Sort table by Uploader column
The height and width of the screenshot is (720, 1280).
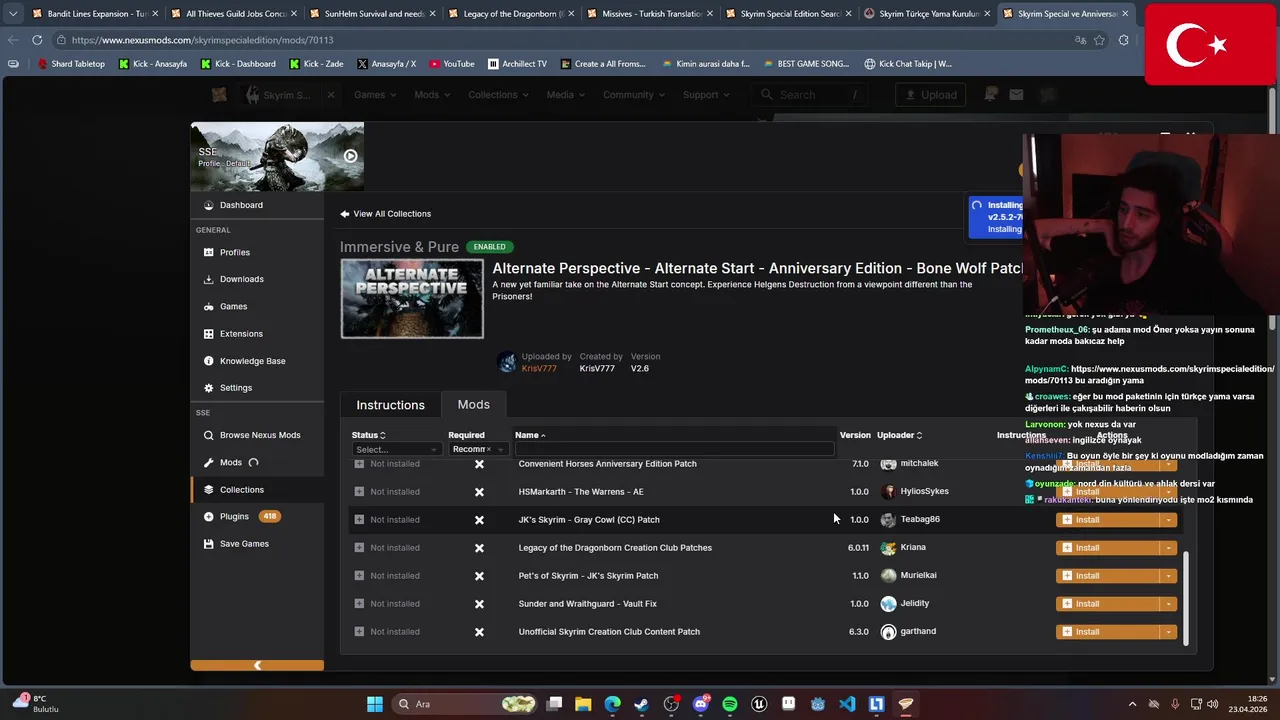click(x=899, y=435)
